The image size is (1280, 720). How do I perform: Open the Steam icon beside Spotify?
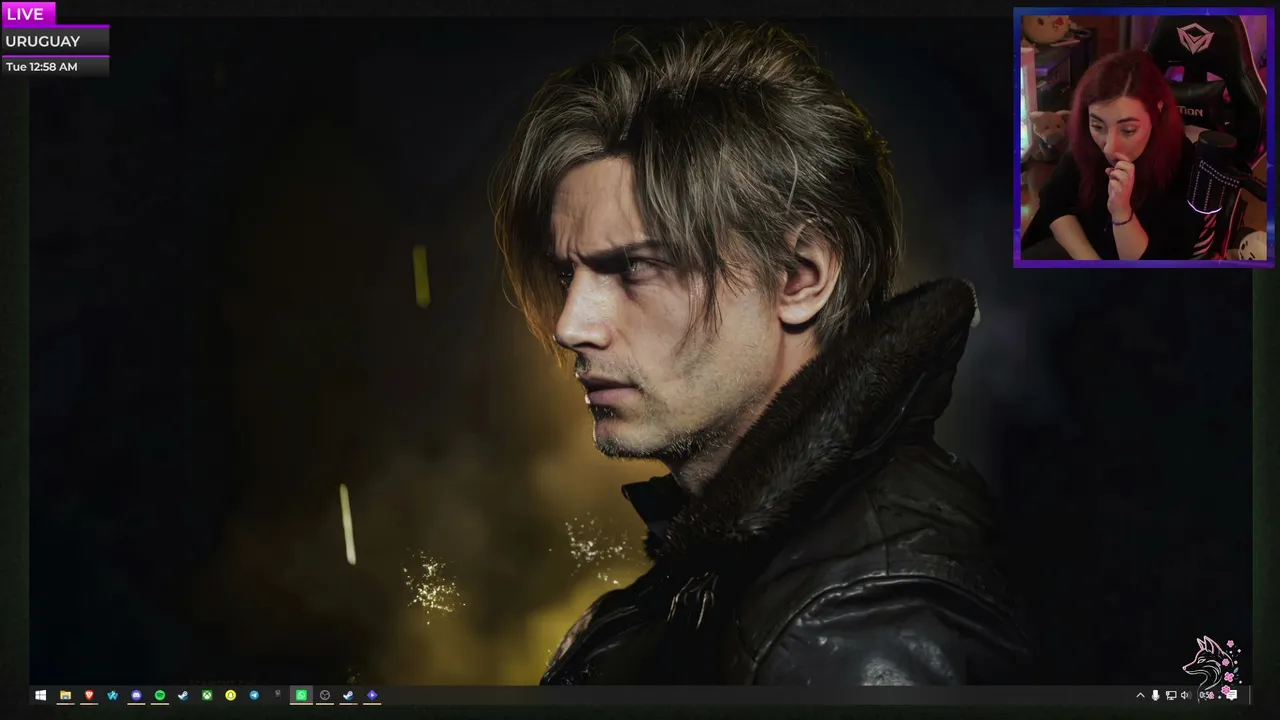tap(183, 695)
